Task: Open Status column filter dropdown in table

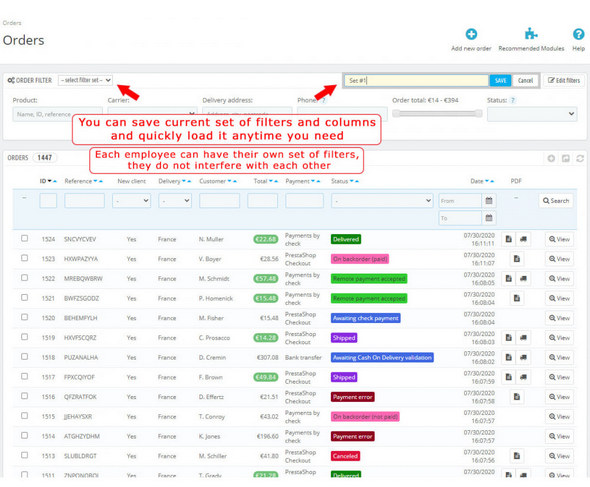Action: (x=382, y=201)
